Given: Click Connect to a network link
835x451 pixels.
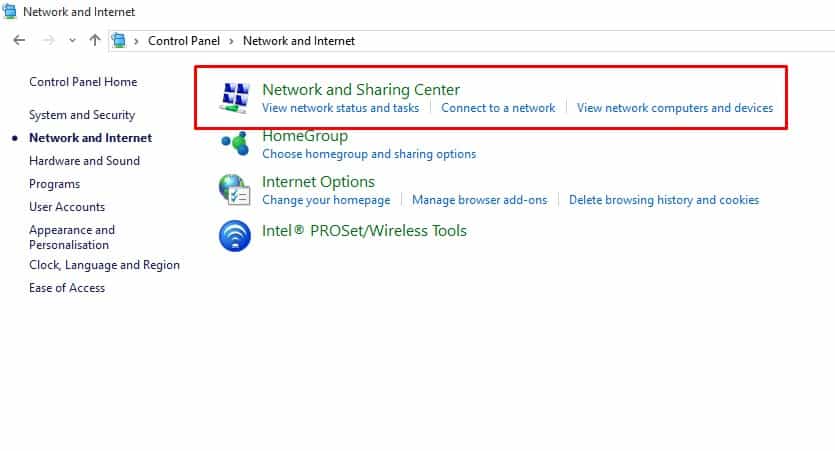Looking at the screenshot, I should click(498, 108).
